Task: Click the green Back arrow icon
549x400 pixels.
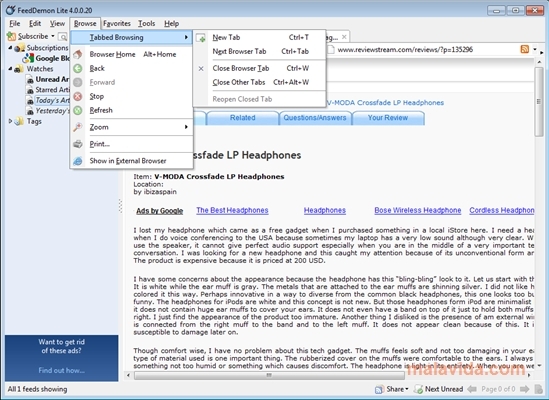Action: point(78,68)
